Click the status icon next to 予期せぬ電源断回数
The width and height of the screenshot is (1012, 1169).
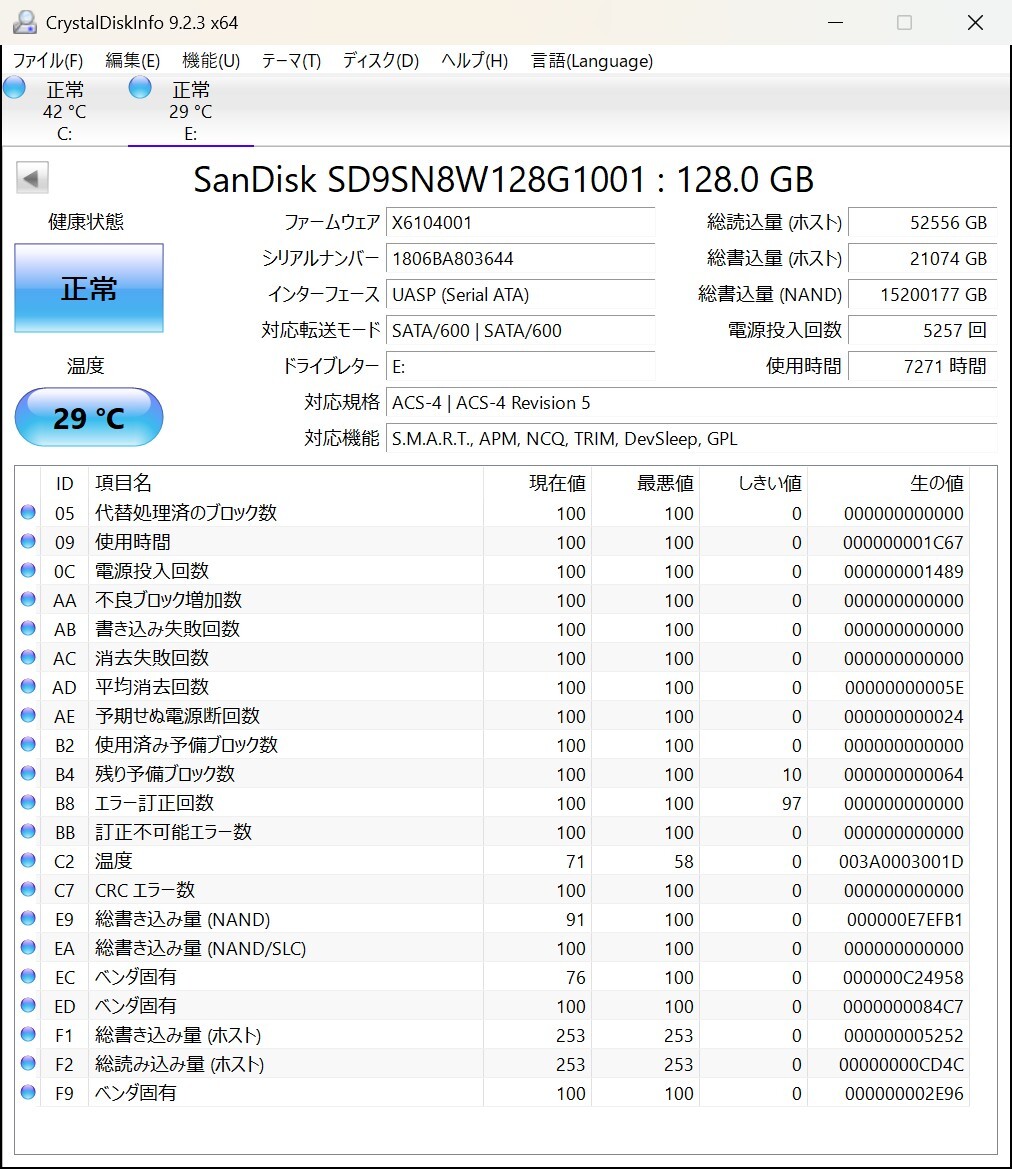coord(28,716)
